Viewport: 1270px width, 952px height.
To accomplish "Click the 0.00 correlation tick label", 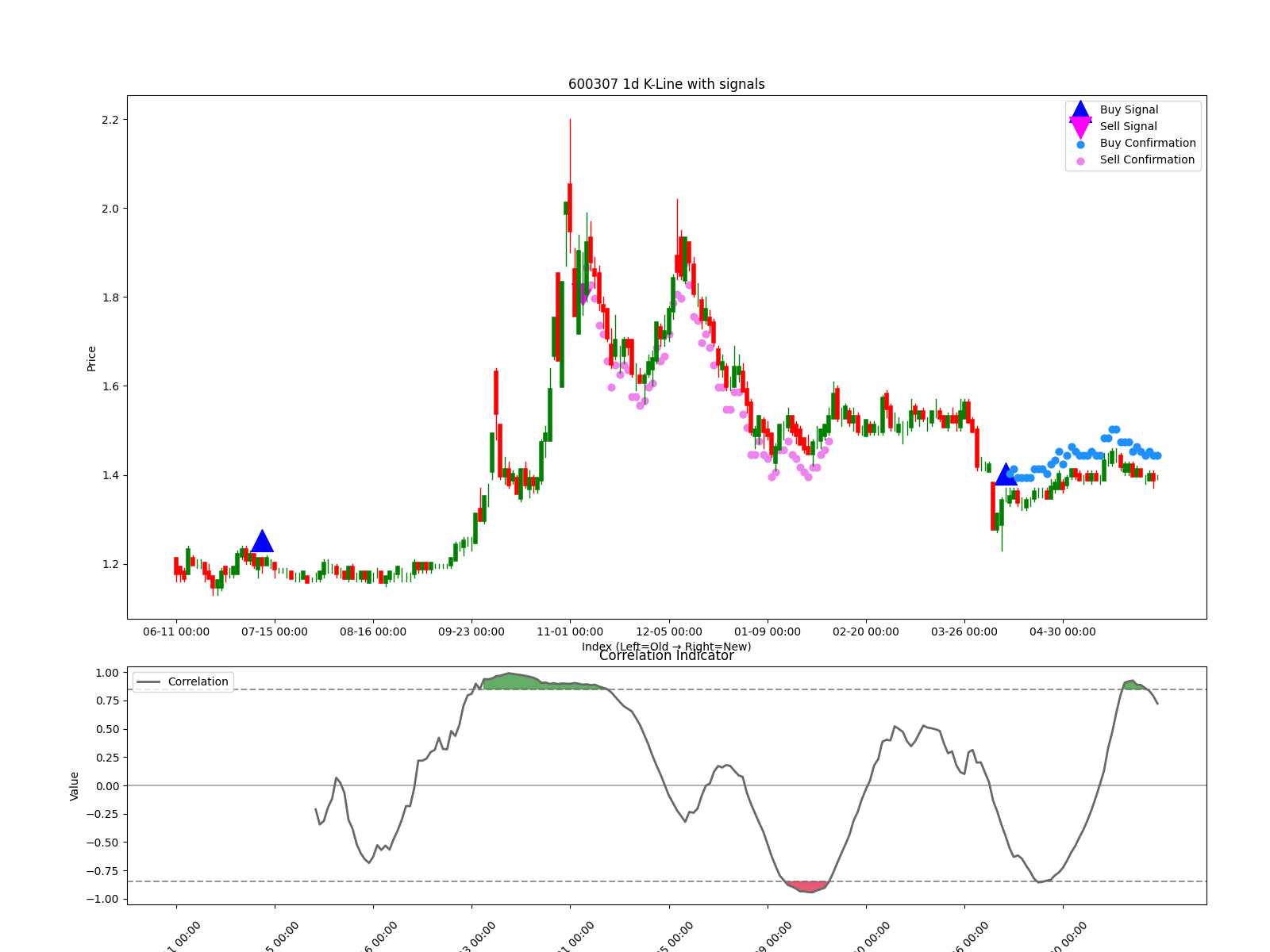I will click(106, 786).
